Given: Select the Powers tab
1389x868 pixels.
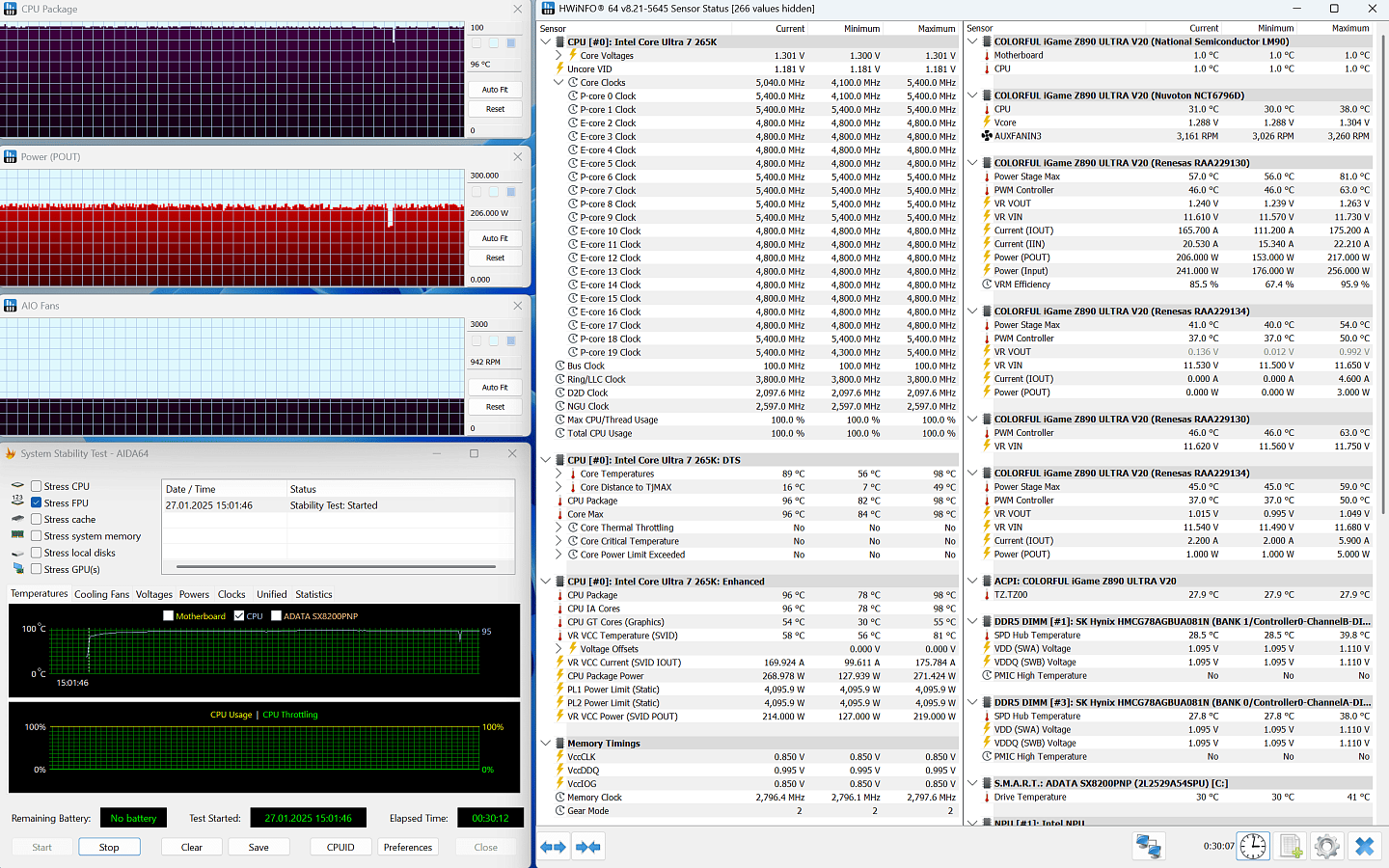Looking at the screenshot, I should (x=194, y=594).
